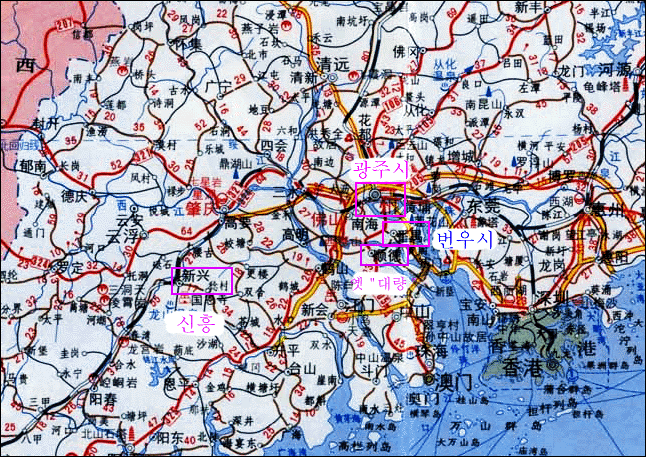Click the magenta box around Guangzhou city

pos(380,200)
